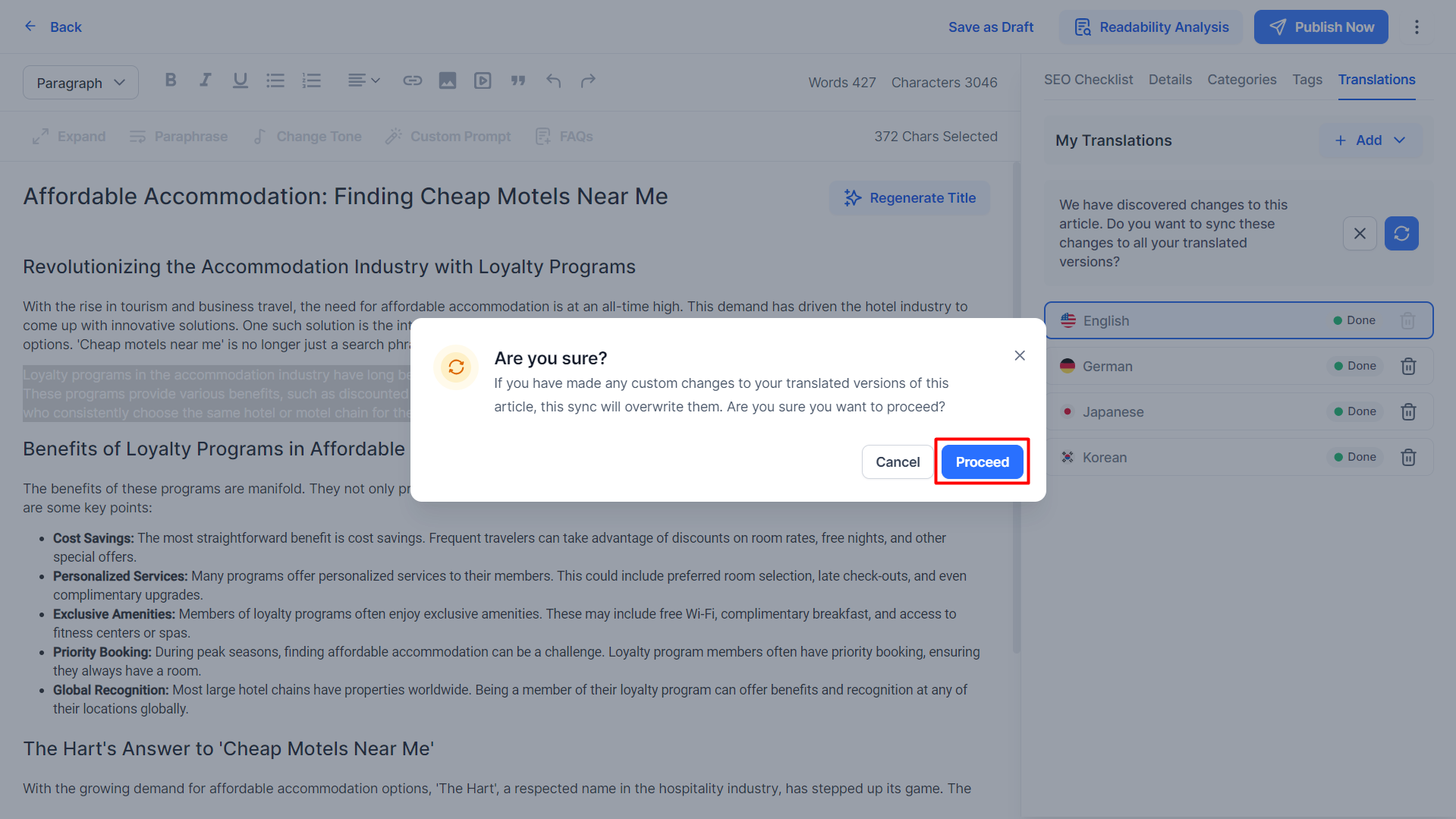Click the German Done status badge
Image resolution: width=1456 pixels, height=819 pixels.
click(1355, 366)
